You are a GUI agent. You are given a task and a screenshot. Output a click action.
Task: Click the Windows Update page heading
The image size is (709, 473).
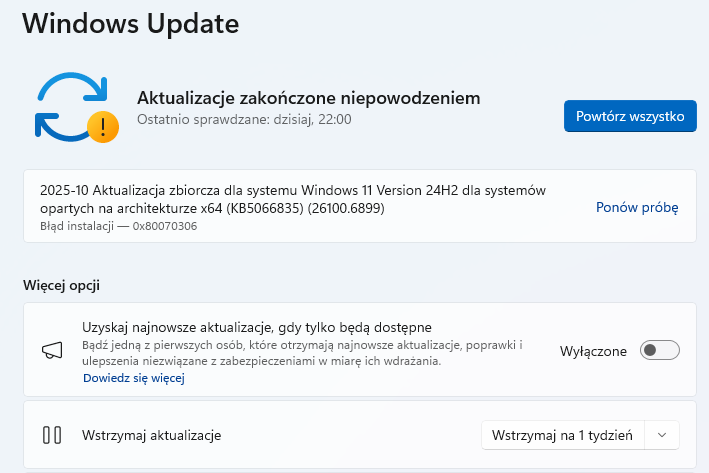point(130,23)
